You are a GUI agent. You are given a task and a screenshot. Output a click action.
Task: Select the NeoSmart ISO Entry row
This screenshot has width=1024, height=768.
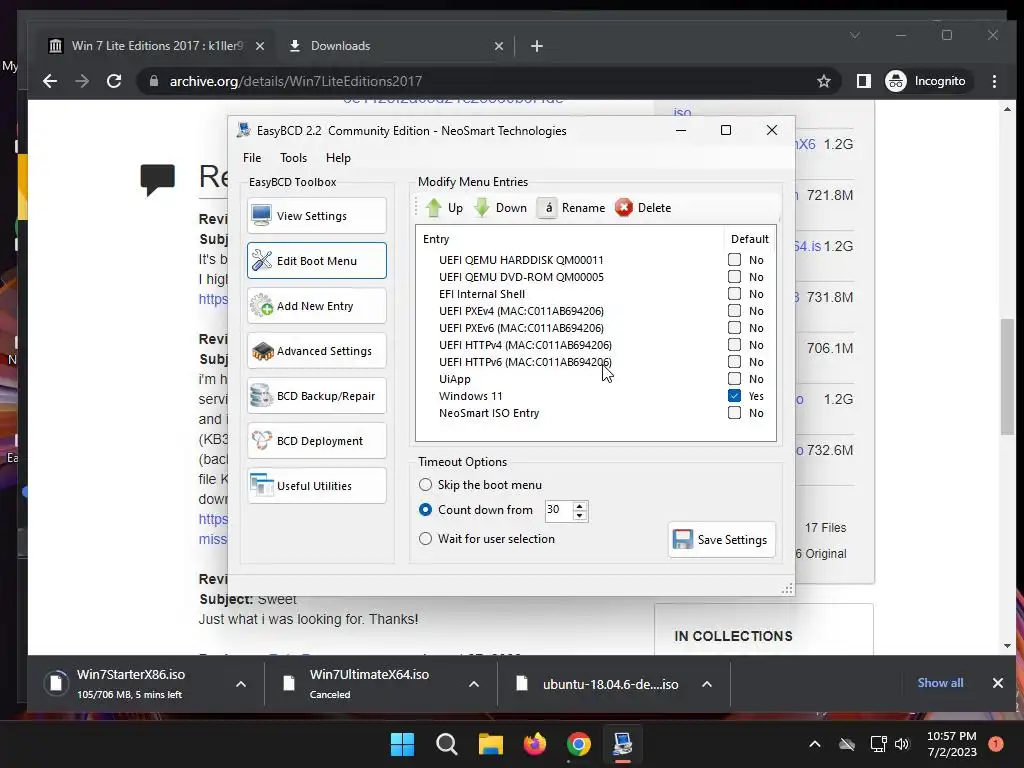pyautogui.click(x=488, y=413)
